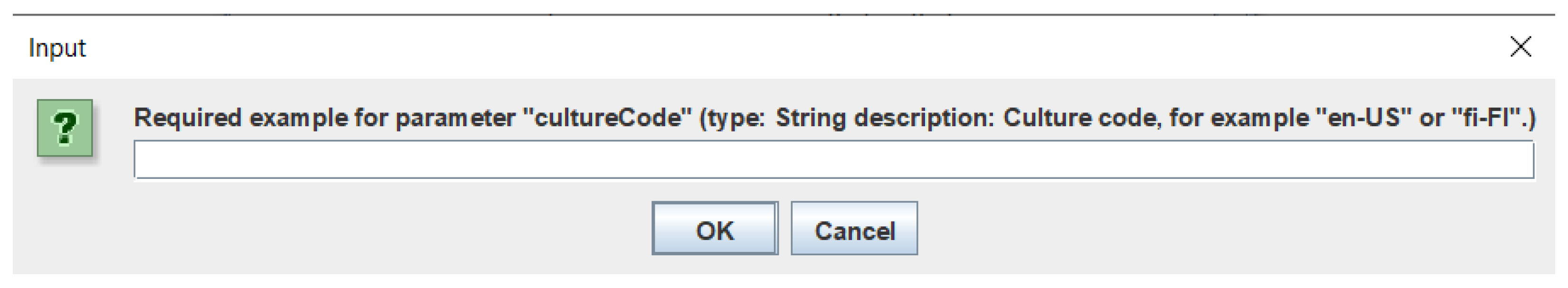Focus the empty culture code textbox

pos(833,160)
